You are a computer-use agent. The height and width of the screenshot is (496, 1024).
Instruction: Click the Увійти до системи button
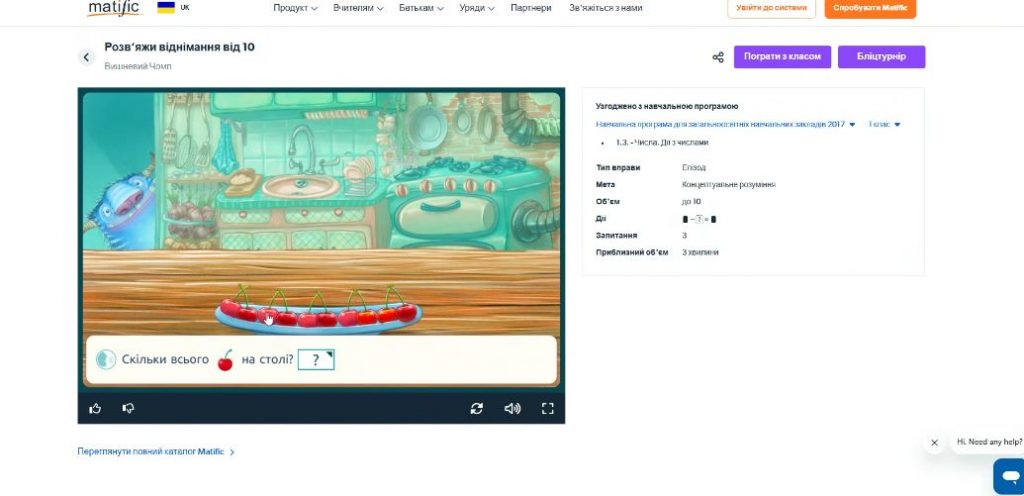click(x=771, y=8)
